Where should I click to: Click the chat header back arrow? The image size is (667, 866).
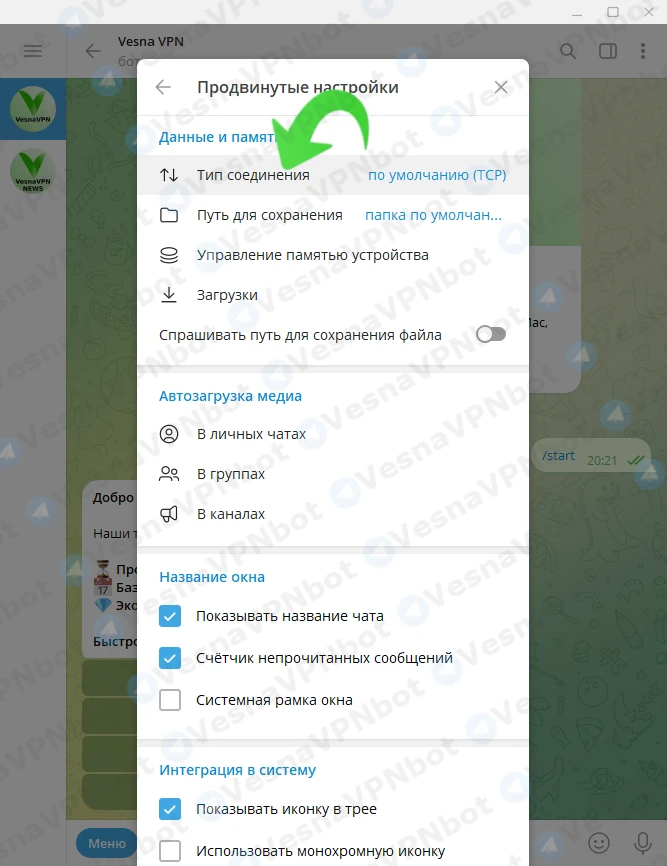[x=93, y=51]
